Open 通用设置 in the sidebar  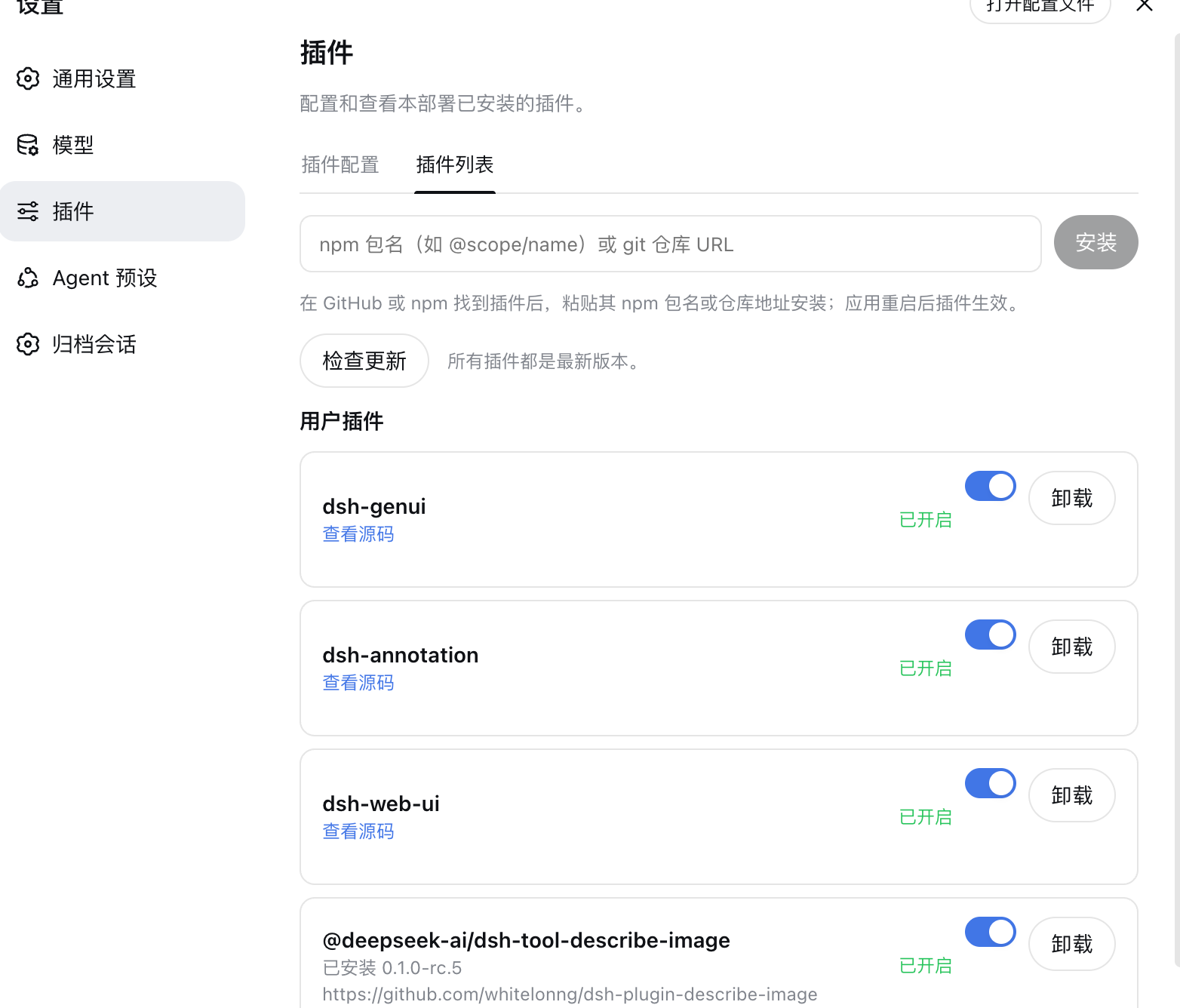(x=122, y=78)
